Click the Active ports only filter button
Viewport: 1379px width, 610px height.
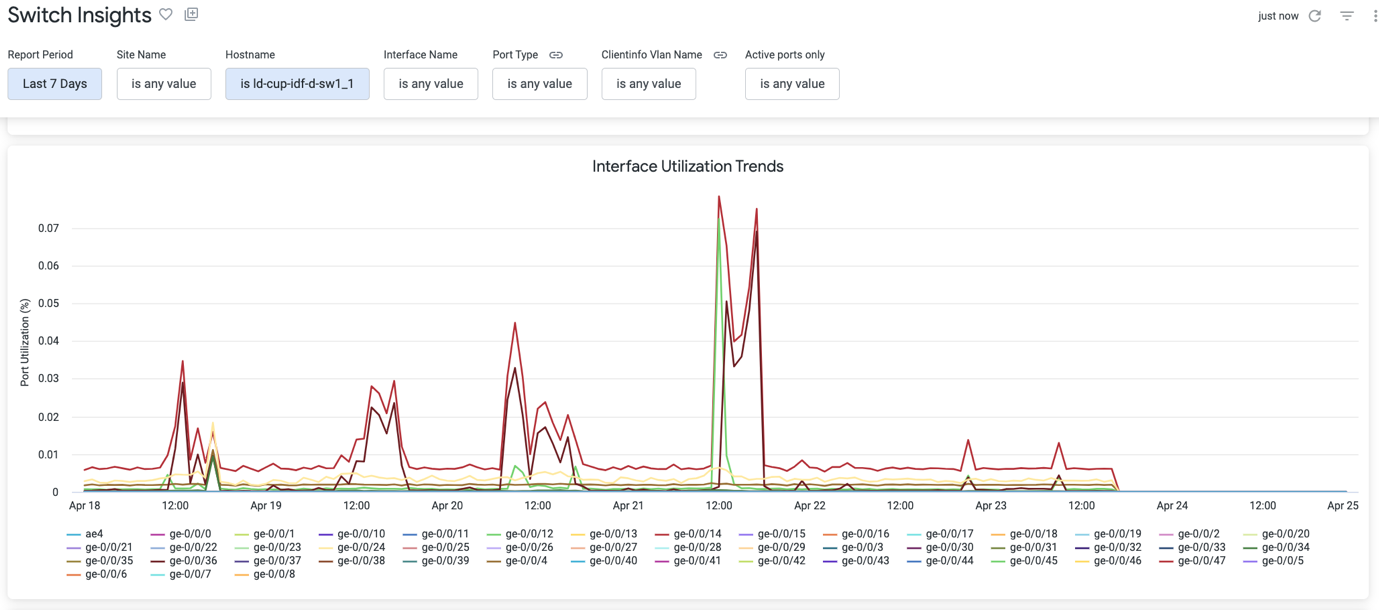791,84
